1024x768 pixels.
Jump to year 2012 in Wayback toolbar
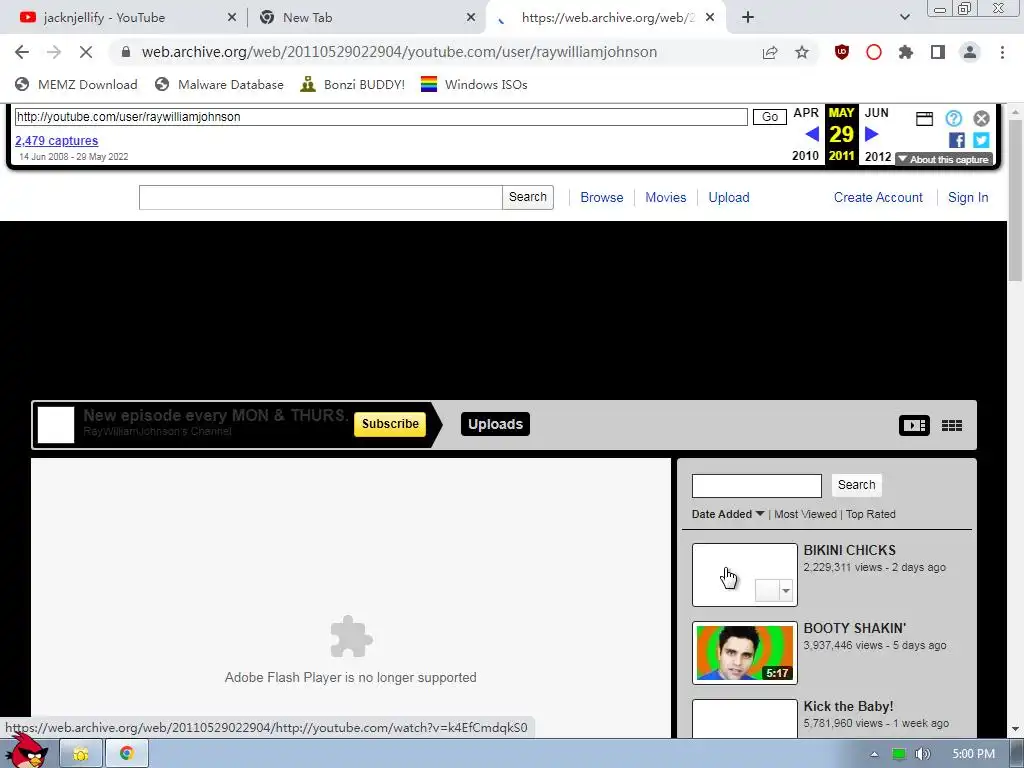pyautogui.click(x=878, y=156)
